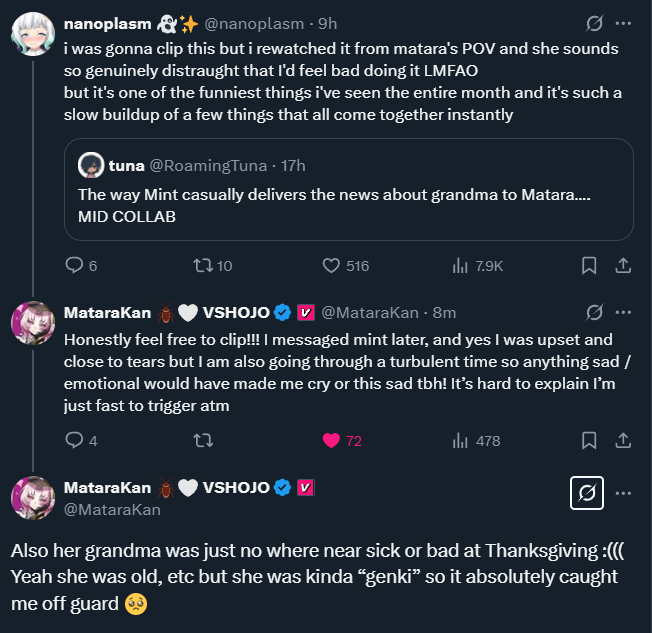The image size is (652, 633).
Task: View nanoplasm's profile avatar
Action: pos(32,36)
